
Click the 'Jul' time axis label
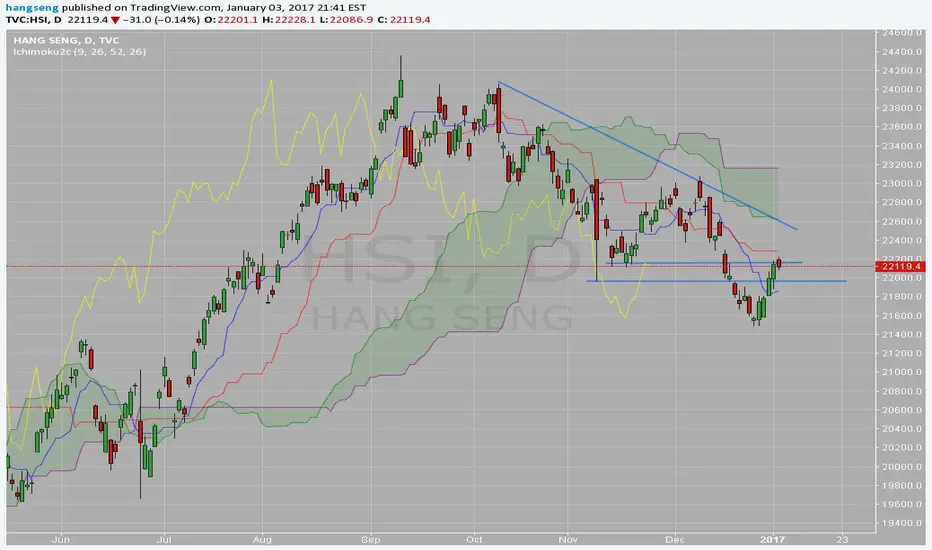click(163, 540)
